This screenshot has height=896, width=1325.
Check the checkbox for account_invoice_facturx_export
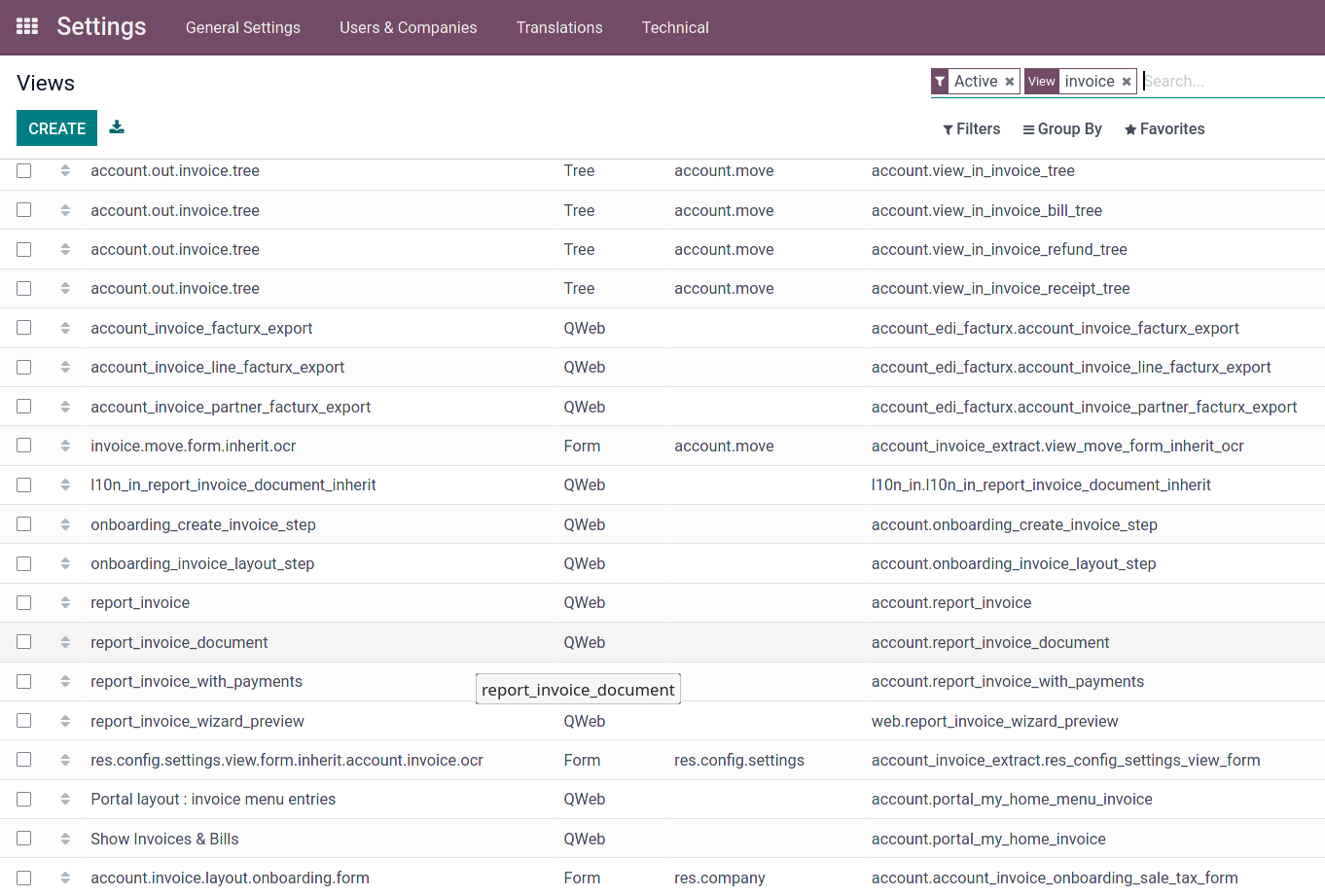tap(23, 328)
